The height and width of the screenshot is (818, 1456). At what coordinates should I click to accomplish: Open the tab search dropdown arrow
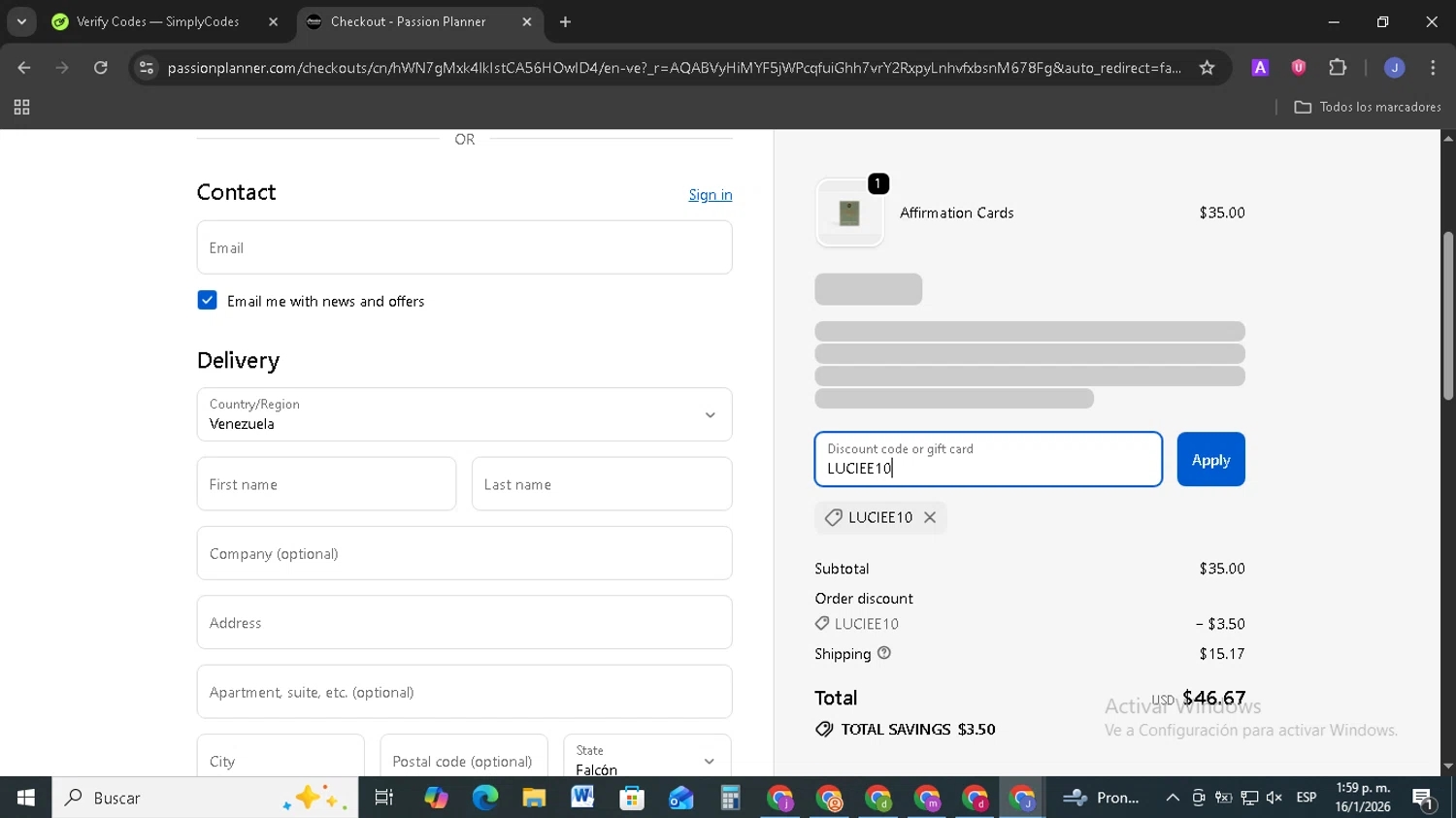21,21
